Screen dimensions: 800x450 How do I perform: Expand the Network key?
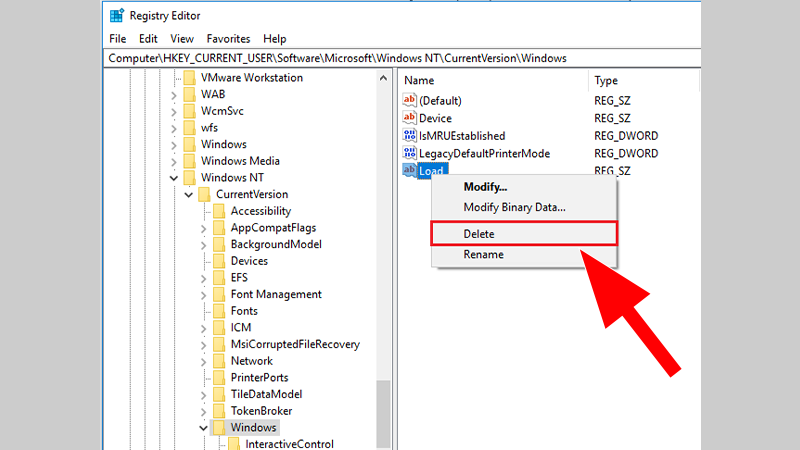[204, 362]
